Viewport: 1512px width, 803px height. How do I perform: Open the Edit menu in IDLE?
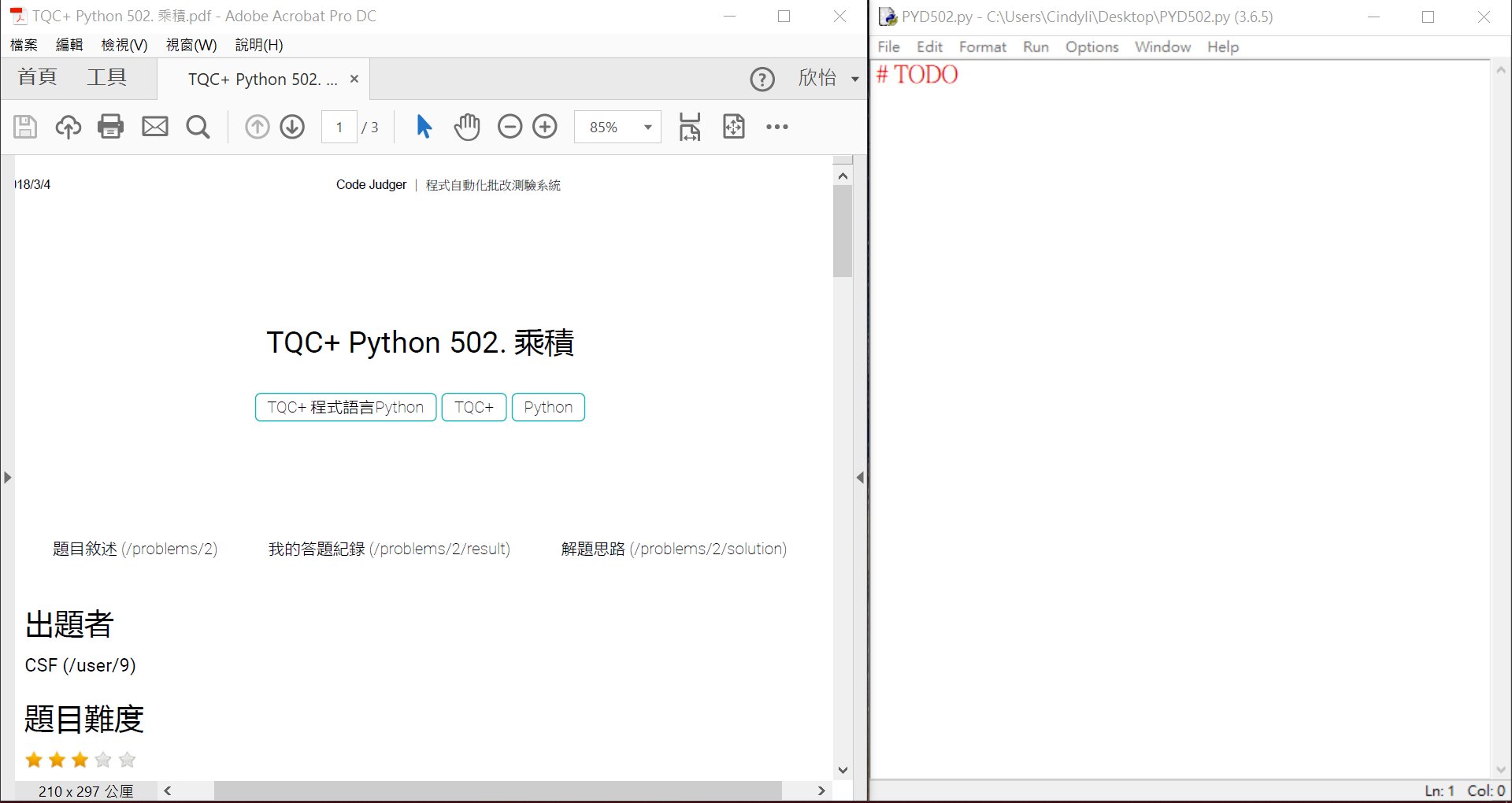[929, 46]
